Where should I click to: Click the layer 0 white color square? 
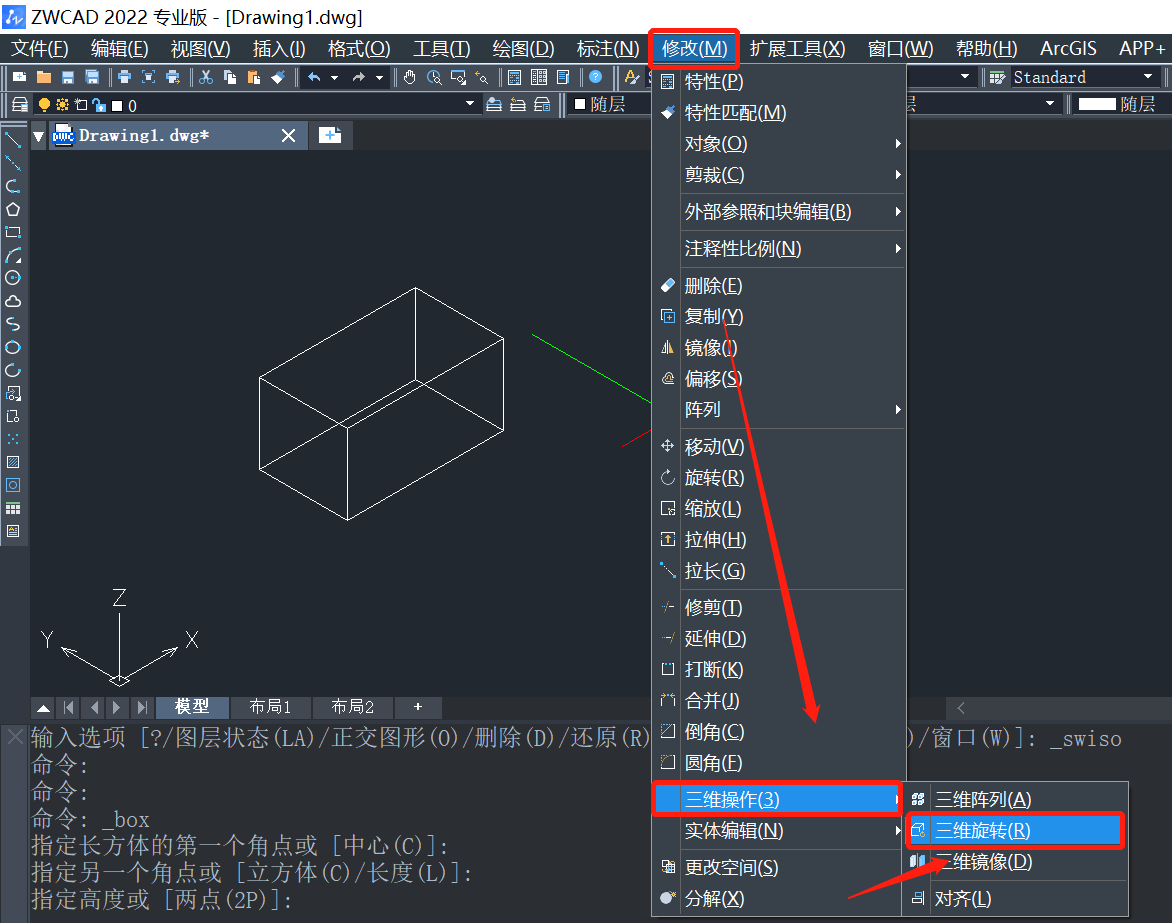(x=117, y=105)
